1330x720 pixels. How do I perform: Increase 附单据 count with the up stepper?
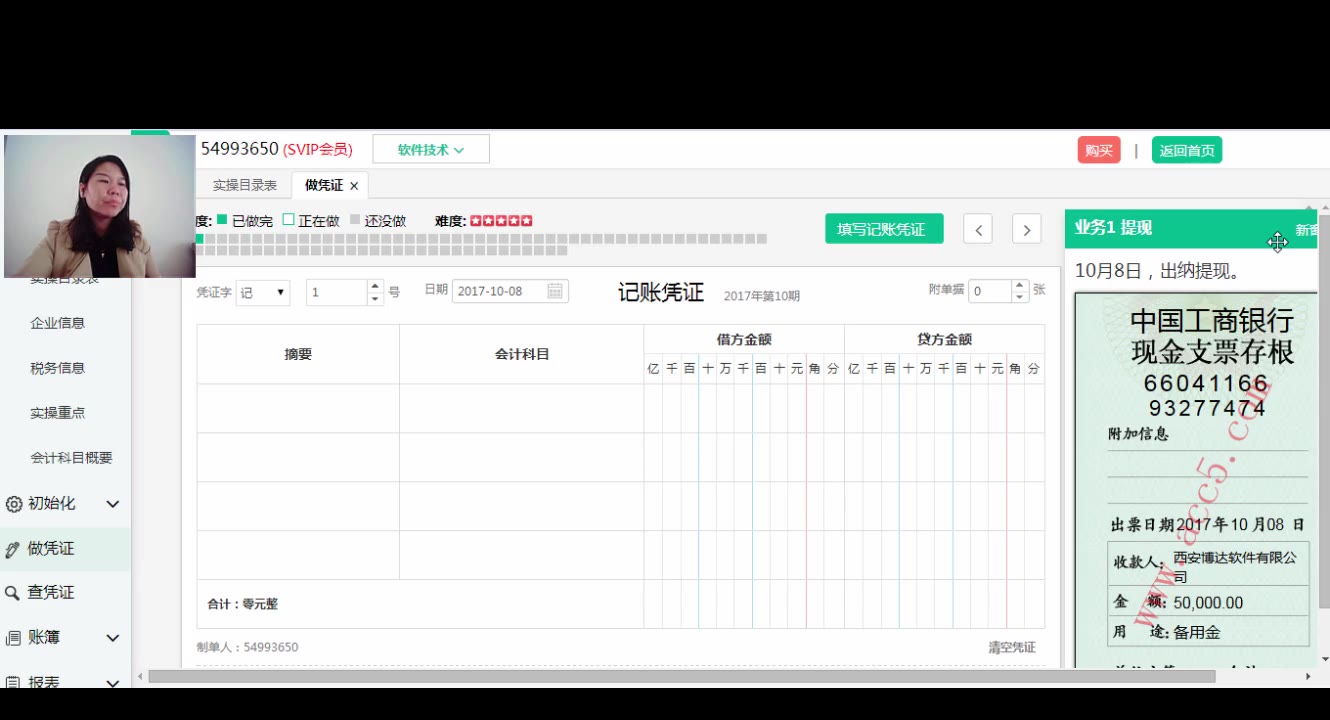coord(1018,284)
